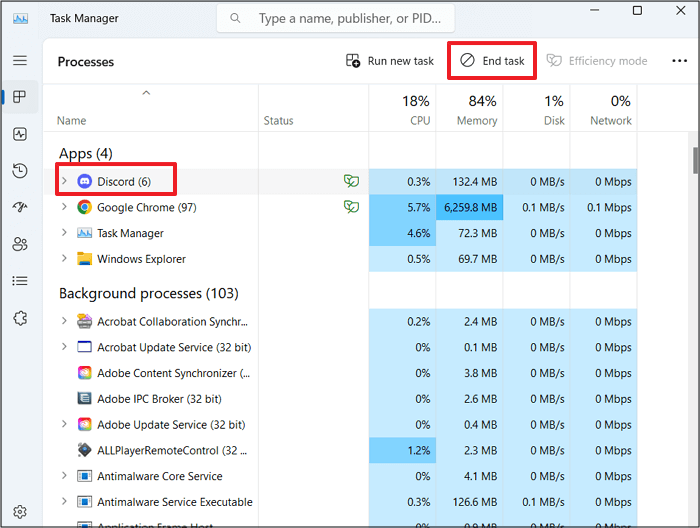Screen dimensions: 700x528
Task: Click the Discord app icon
Action: [x=84, y=181]
